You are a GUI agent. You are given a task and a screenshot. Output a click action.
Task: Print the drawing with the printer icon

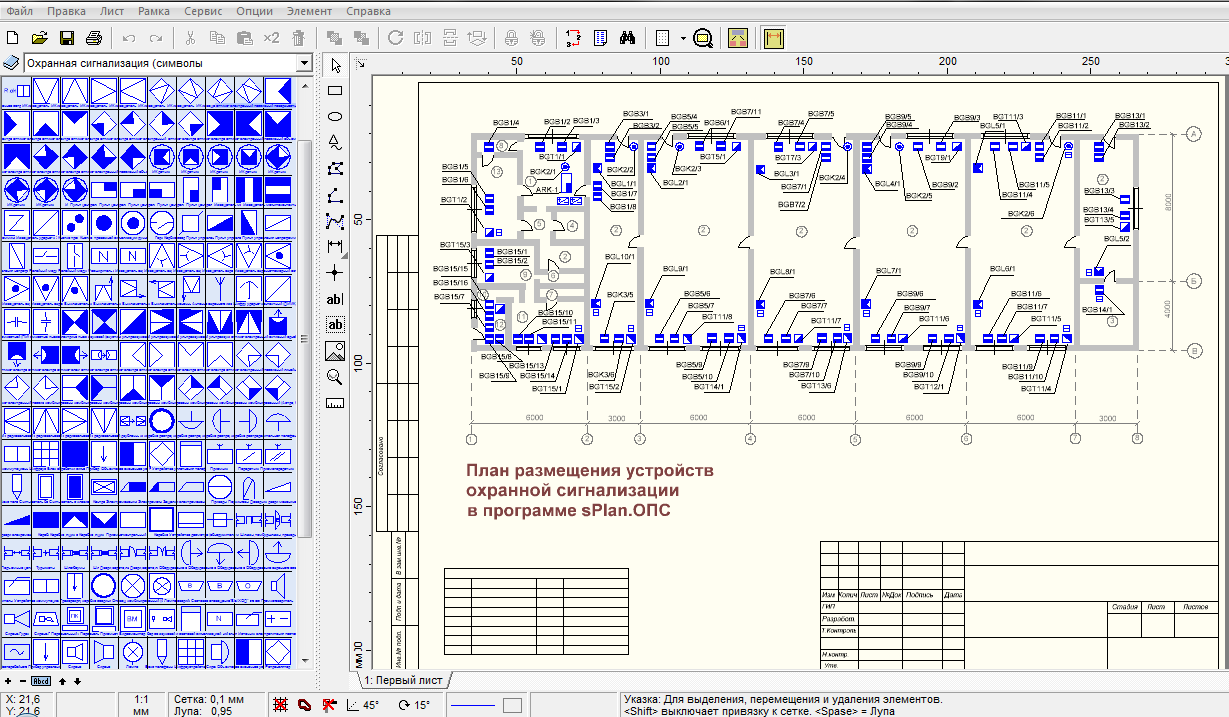(94, 38)
